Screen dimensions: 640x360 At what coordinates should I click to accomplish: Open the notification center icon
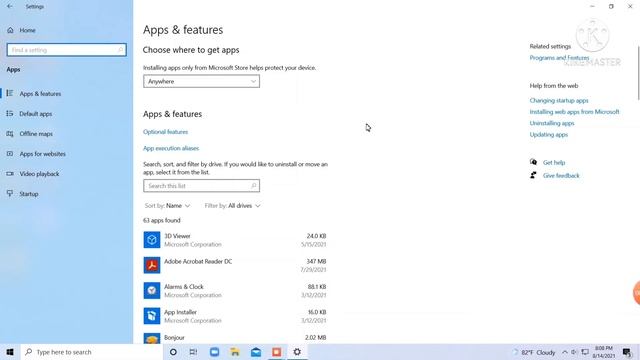pyautogui.click(x=627, y=352)
